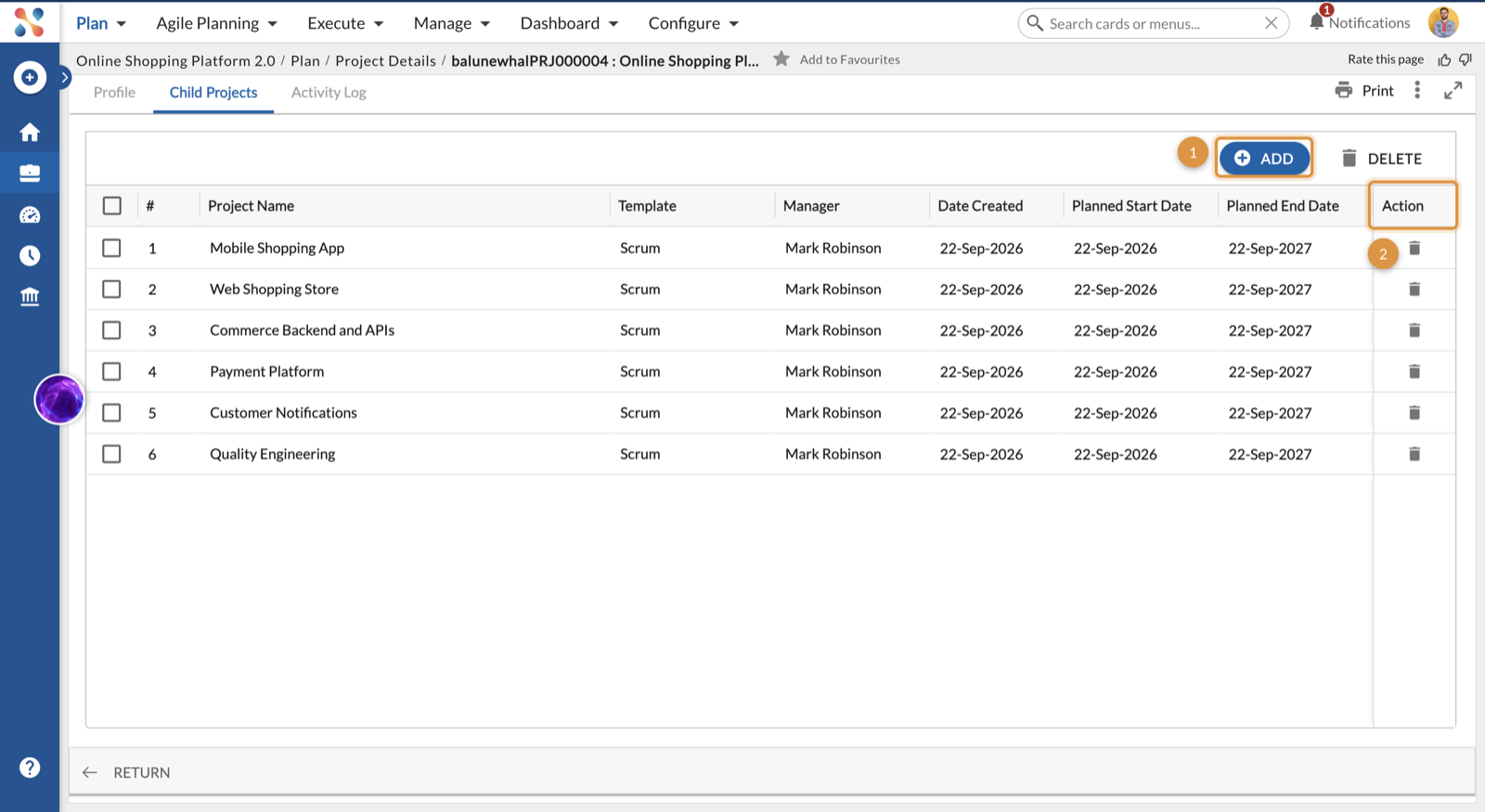Expand the collapsed left sidebar chevron
The height and width of the screenshot is (812, 1485).
pos(65,77)
